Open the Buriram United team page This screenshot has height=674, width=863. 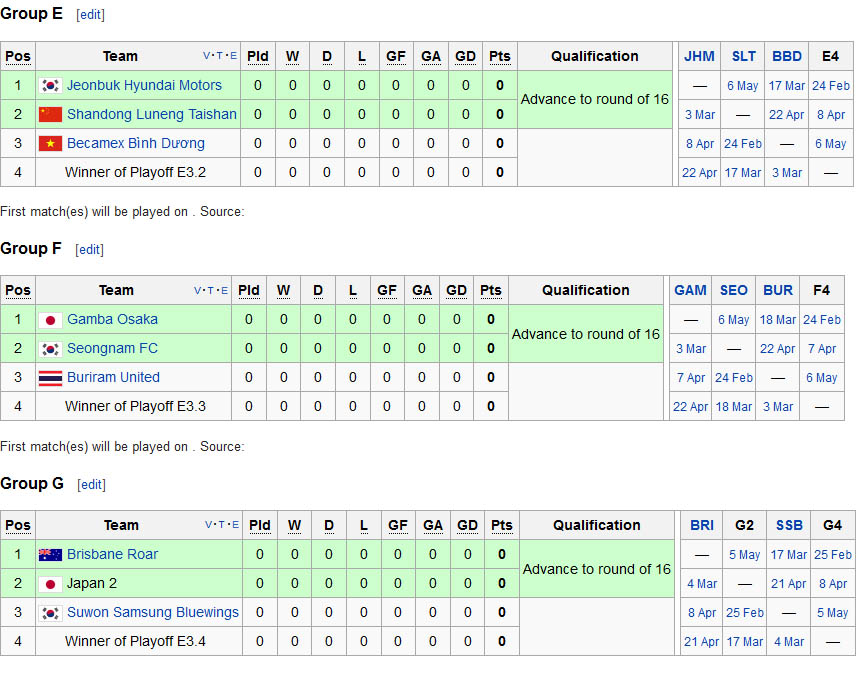[x=113, y=378]
